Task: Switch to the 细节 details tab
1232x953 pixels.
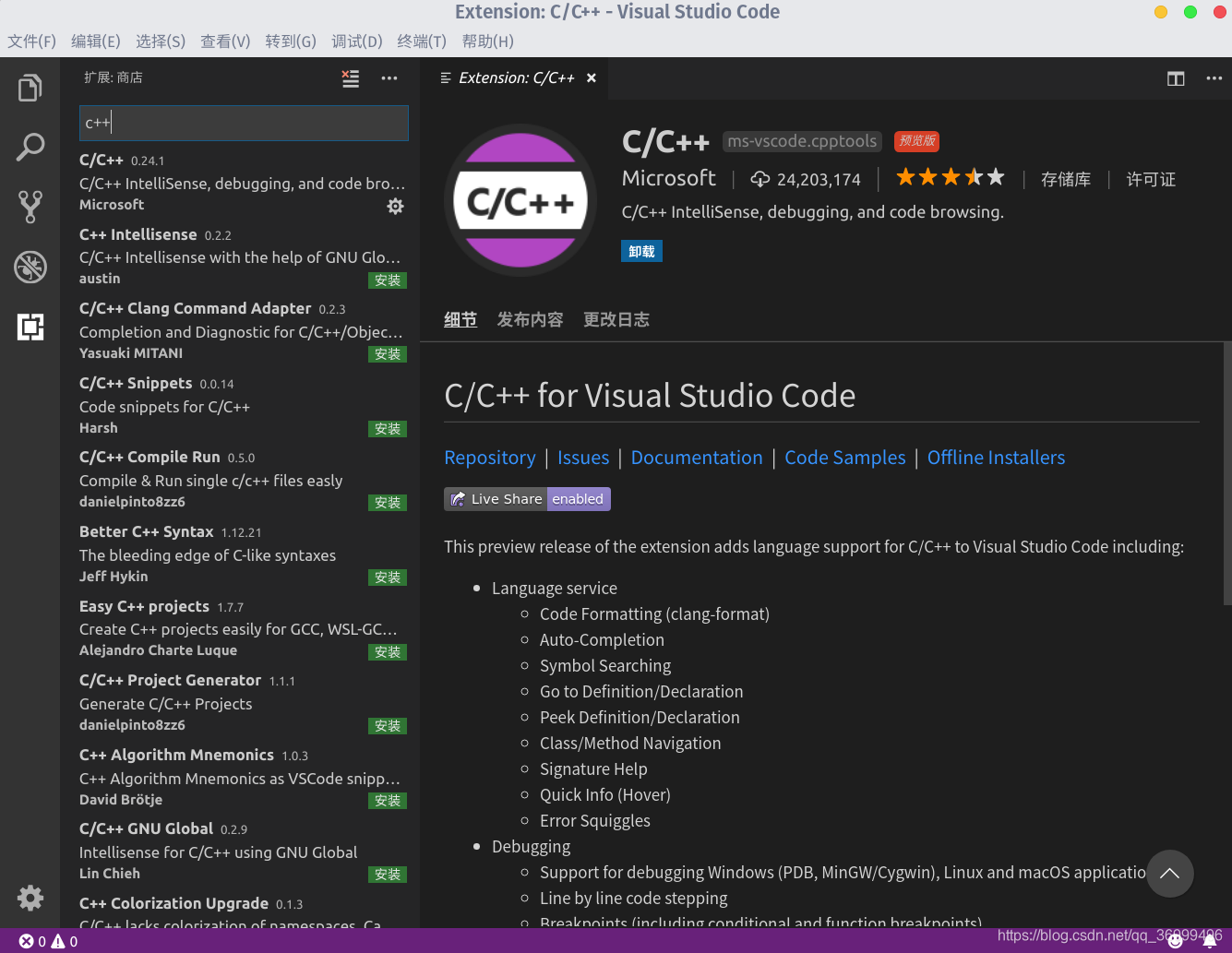Action: [x=461, y=320]
